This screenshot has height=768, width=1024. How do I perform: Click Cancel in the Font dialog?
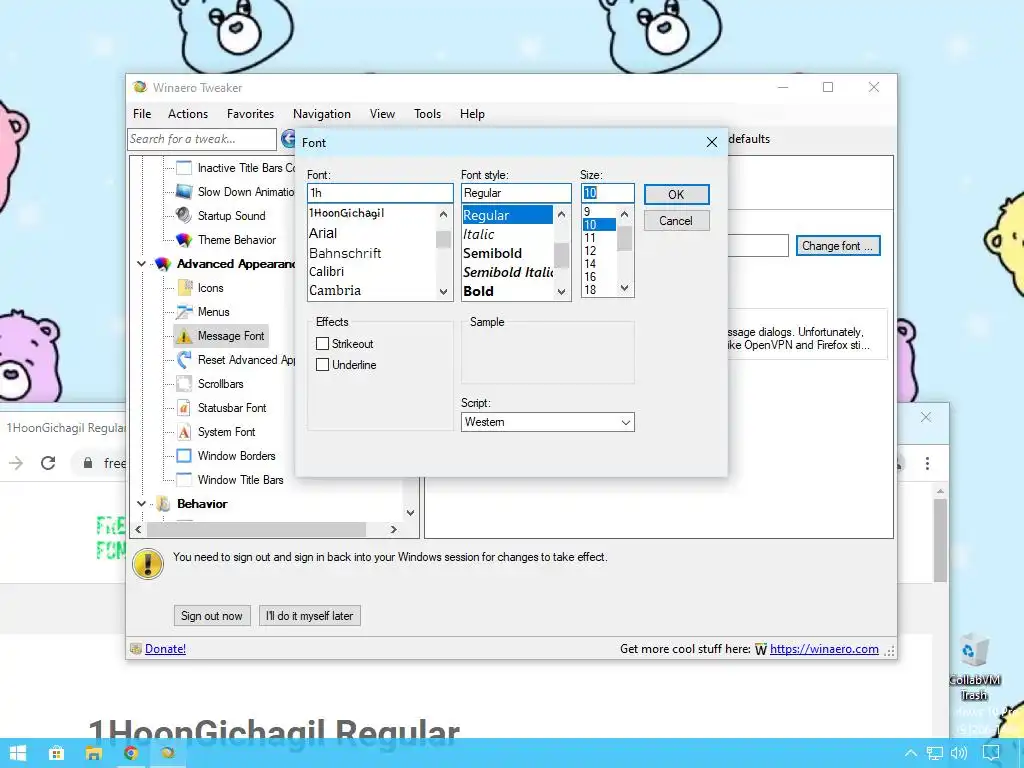pos(676,221)
